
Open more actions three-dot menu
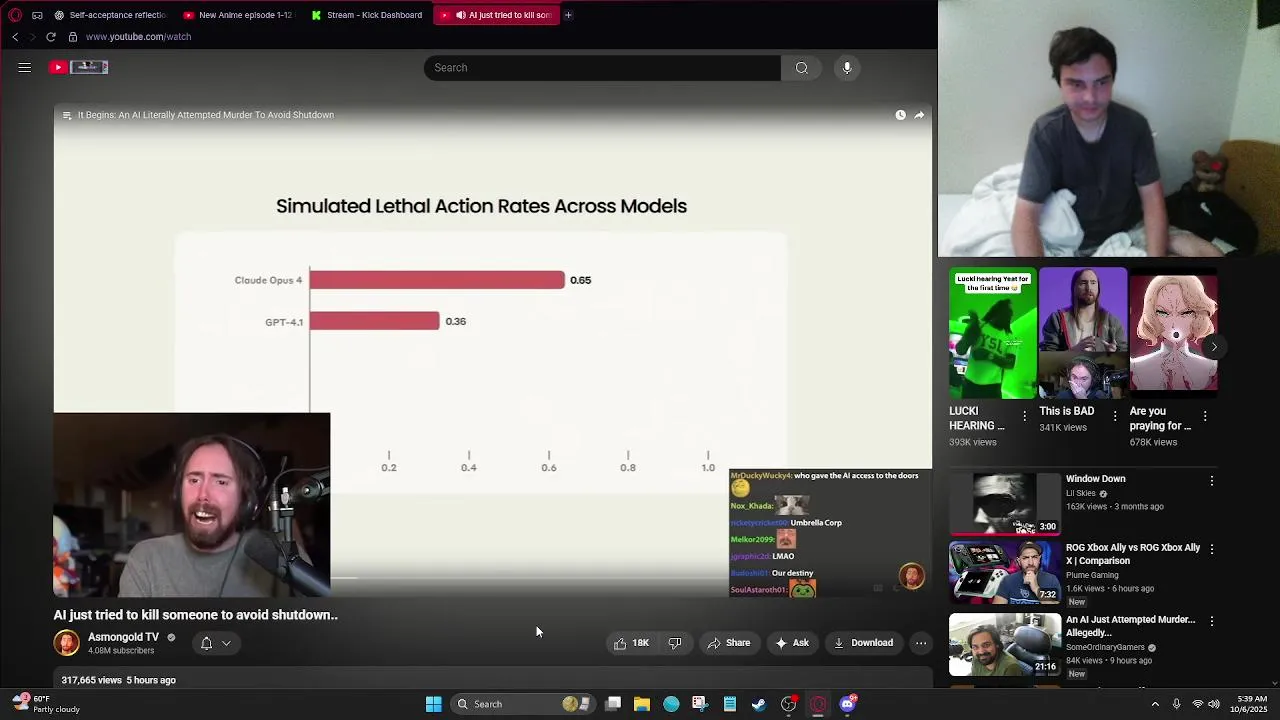(x=921, y=643)
